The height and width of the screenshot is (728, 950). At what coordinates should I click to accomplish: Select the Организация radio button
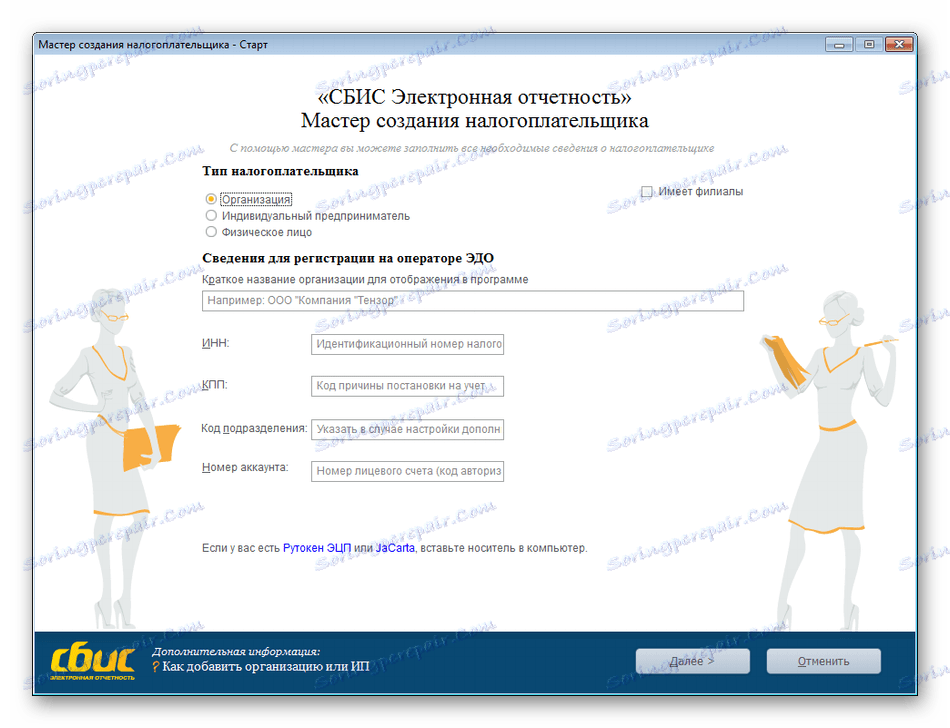(x=211, y=199)
